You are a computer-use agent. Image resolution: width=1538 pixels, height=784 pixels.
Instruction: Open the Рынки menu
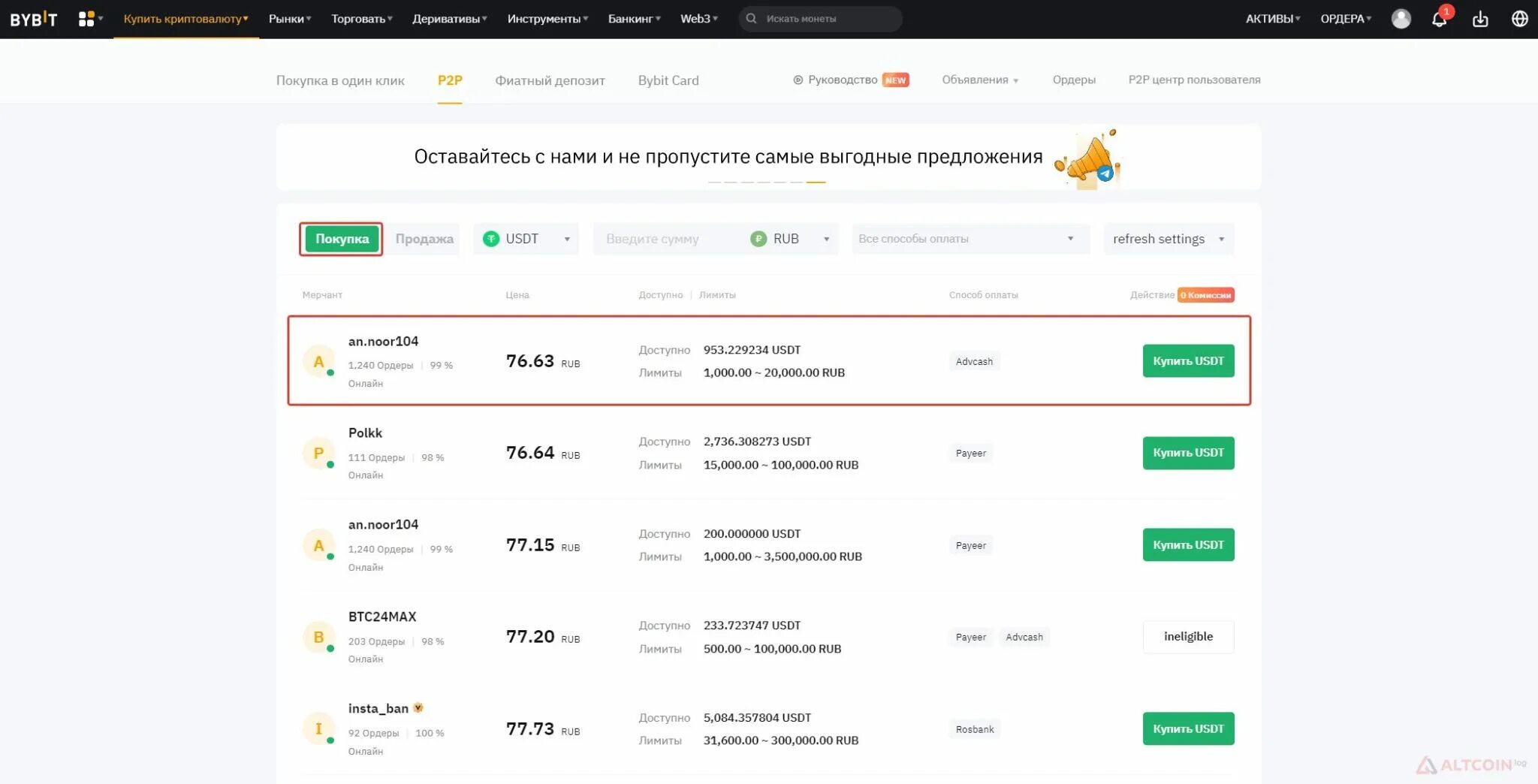click(x=290, y=19)
